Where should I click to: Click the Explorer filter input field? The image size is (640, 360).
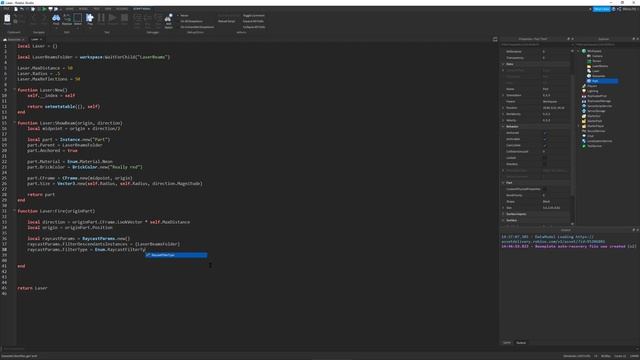(x=606, y=44)
